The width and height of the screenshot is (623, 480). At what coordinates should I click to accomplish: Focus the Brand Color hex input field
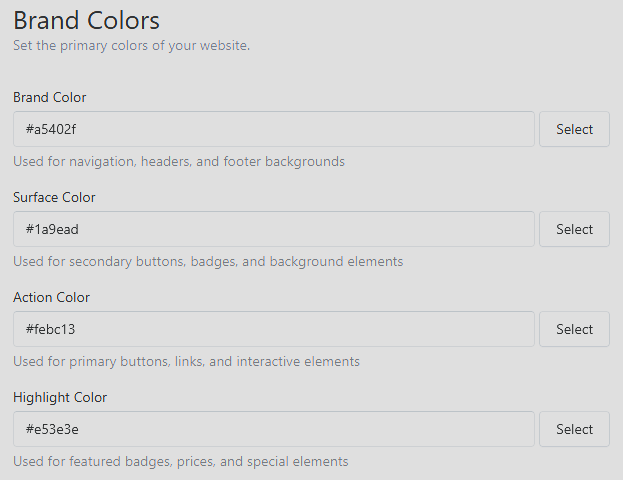274,129
